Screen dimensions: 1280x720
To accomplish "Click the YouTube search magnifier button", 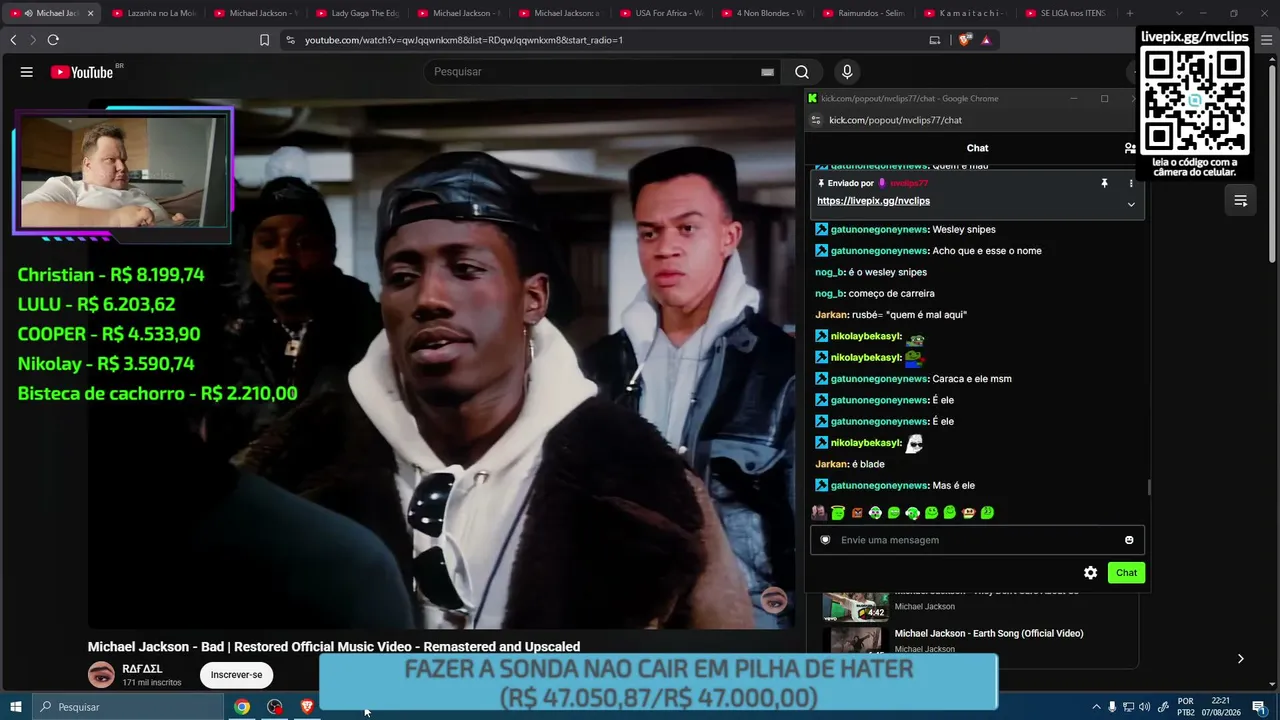I will (x=801, y=72).
